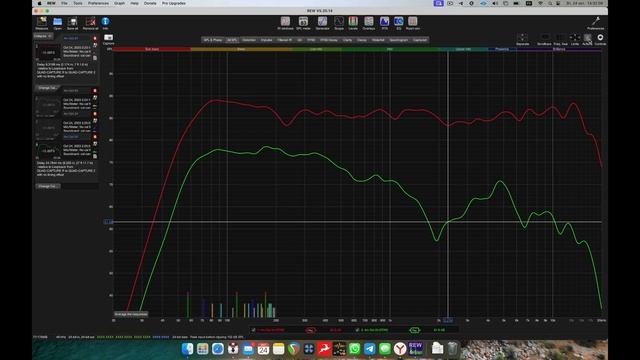Screen dimensions: 640x360
Task: Switch to the Filtered IR tab
Action: [x=284, y=40]
